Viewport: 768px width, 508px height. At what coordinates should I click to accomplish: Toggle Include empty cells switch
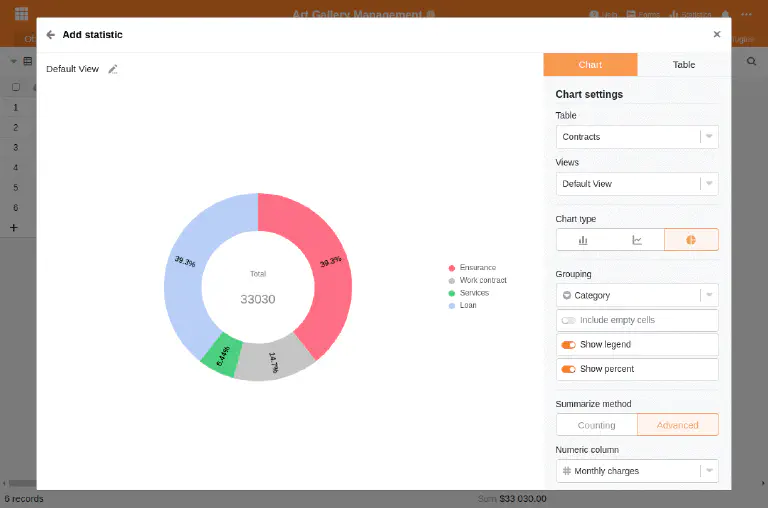[568, 320]
